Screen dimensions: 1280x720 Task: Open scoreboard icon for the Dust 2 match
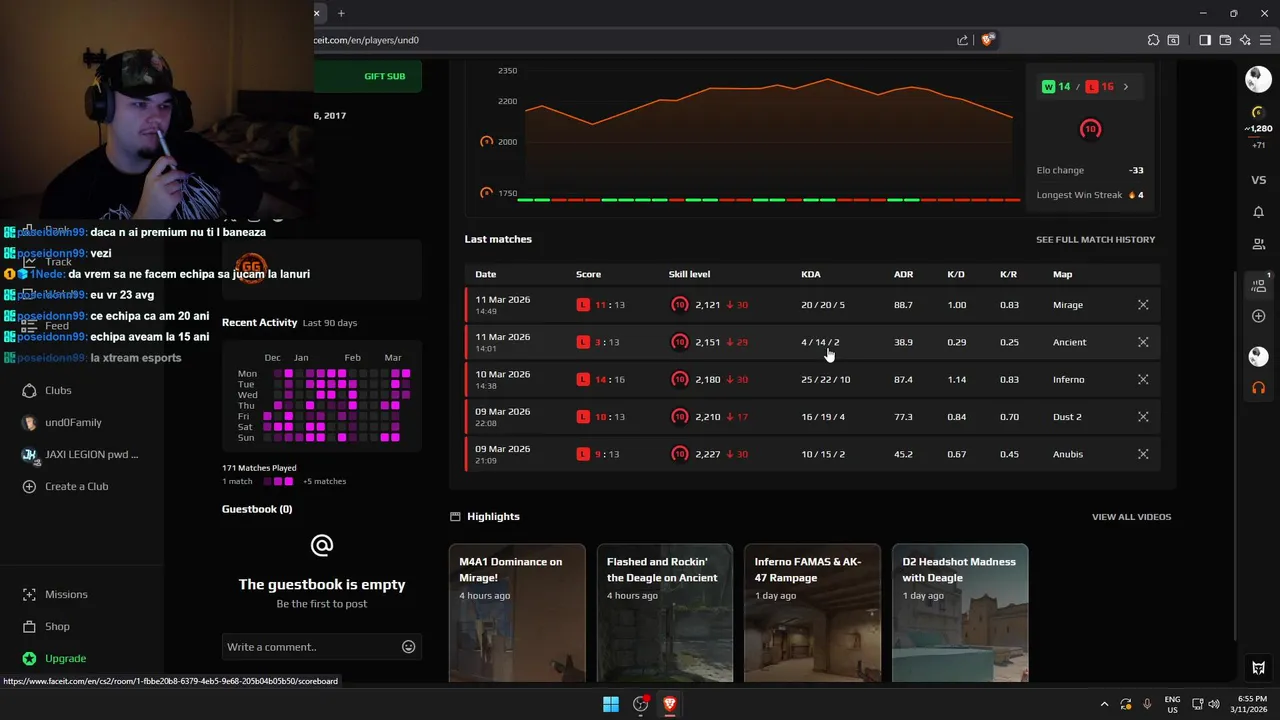tap(1143, 417)
